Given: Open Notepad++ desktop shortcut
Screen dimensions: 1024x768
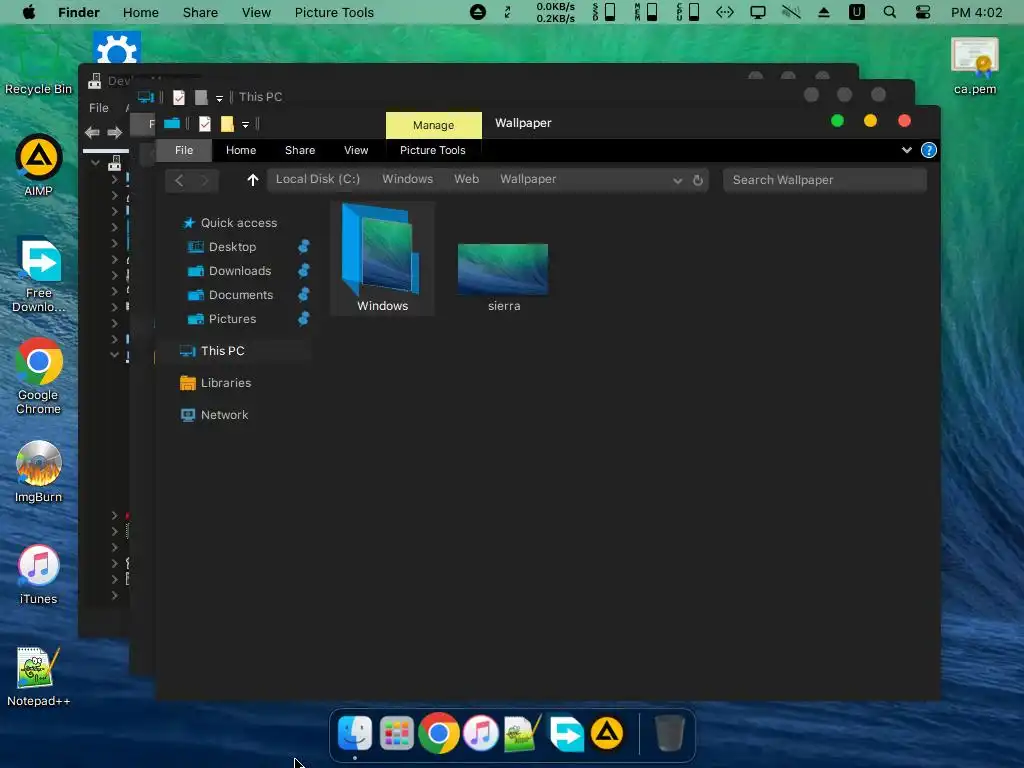Looking at the screenshot, I should tap(39, 677).
